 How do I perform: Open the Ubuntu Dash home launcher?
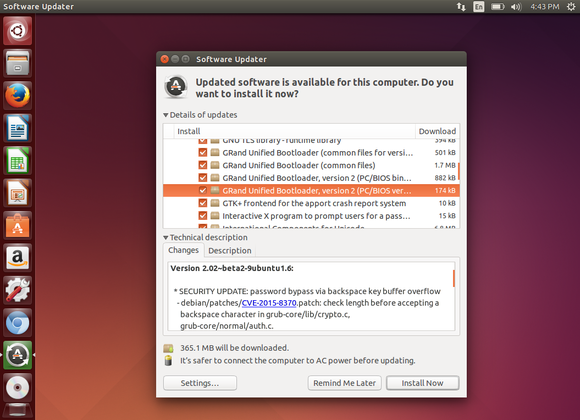pos(17,31)
